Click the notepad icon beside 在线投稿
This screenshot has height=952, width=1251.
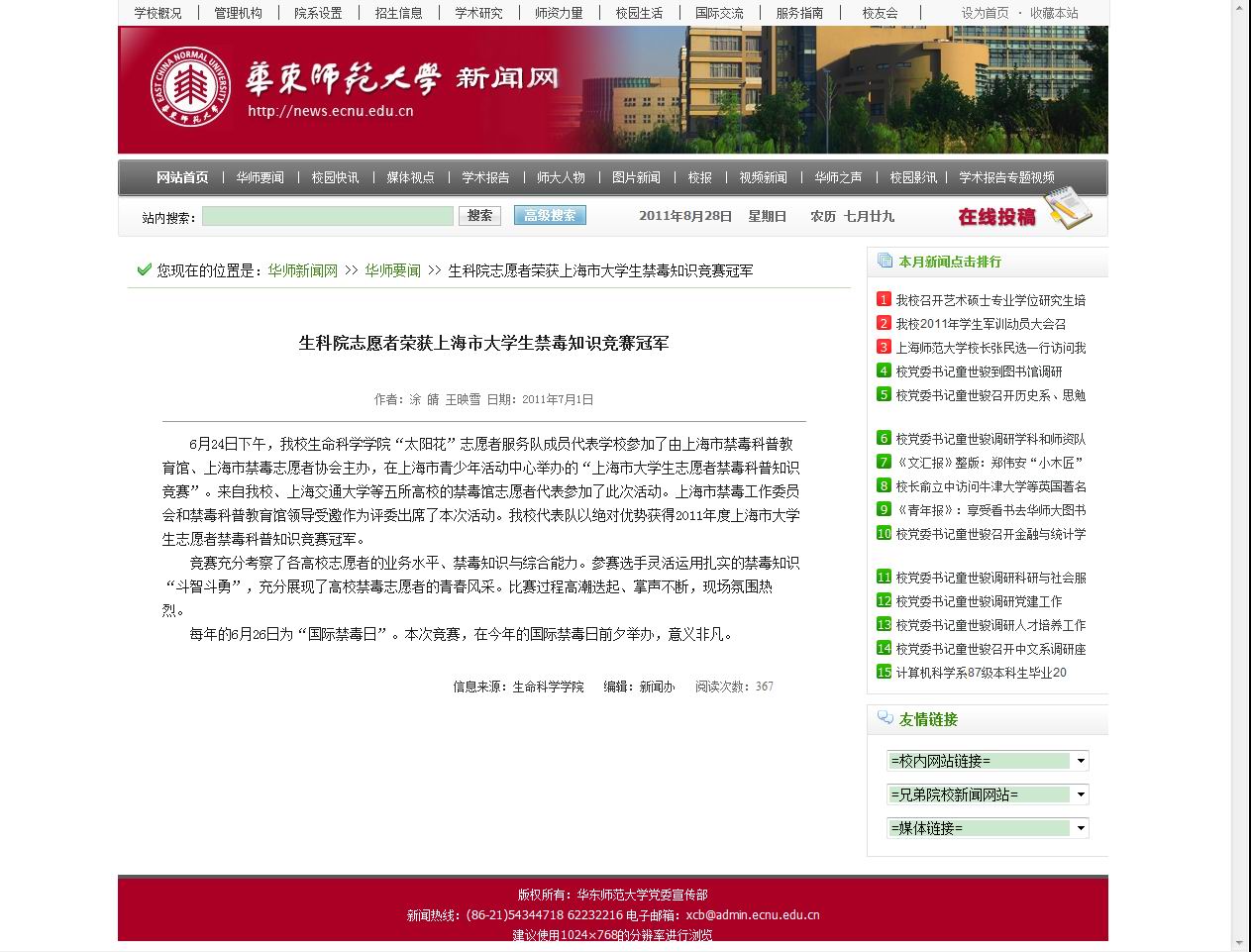click(x=1069, y=209)
